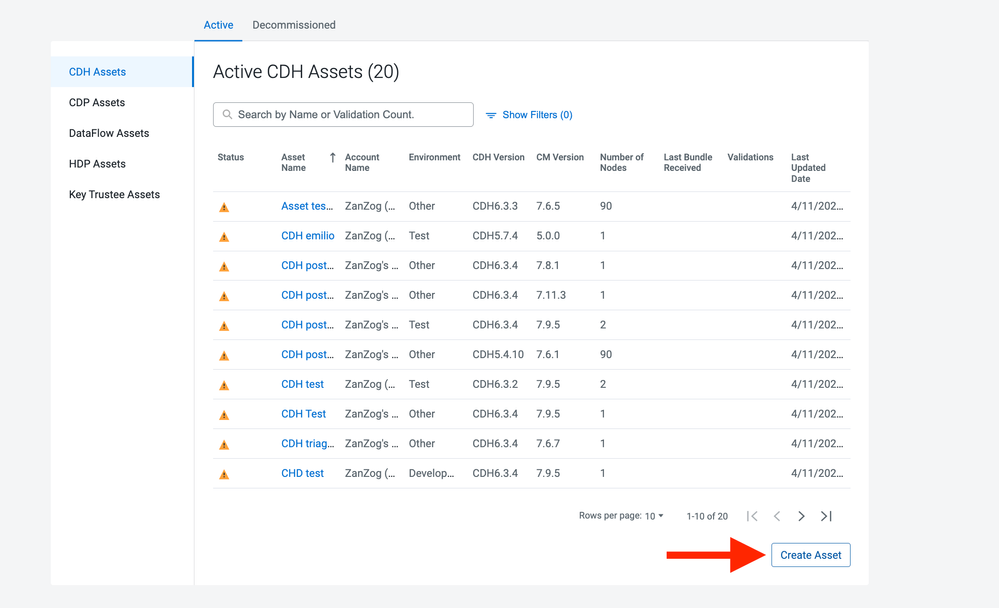Open the Asset tes... asset link
The image size is (999, 608).
click(307, 206)
